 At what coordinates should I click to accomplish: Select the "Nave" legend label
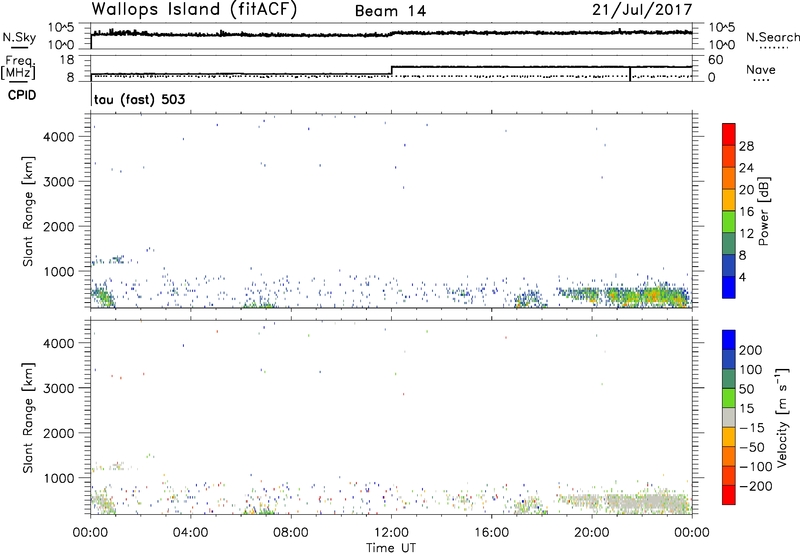761,69
